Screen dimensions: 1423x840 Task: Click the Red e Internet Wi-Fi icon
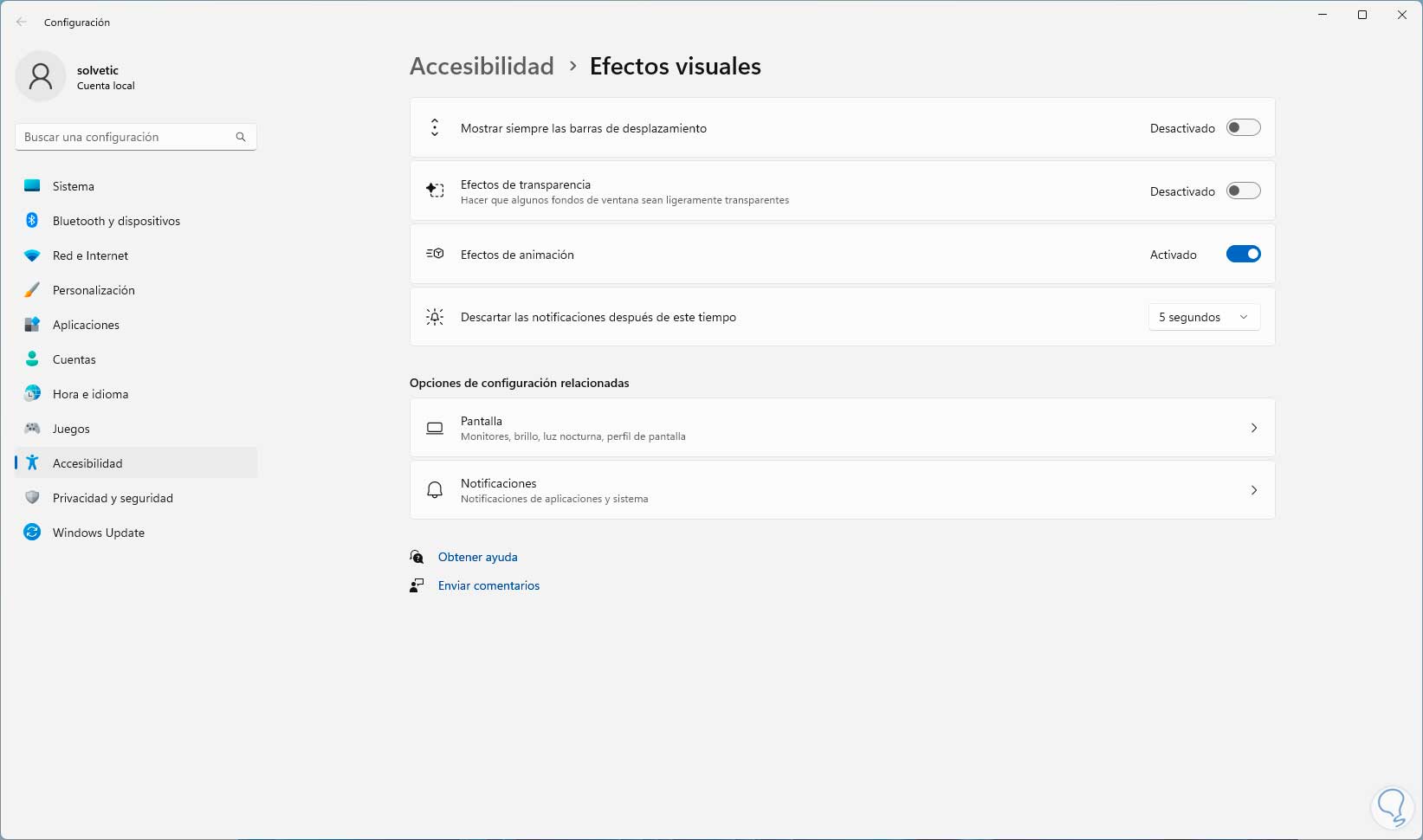click(32, 255)
